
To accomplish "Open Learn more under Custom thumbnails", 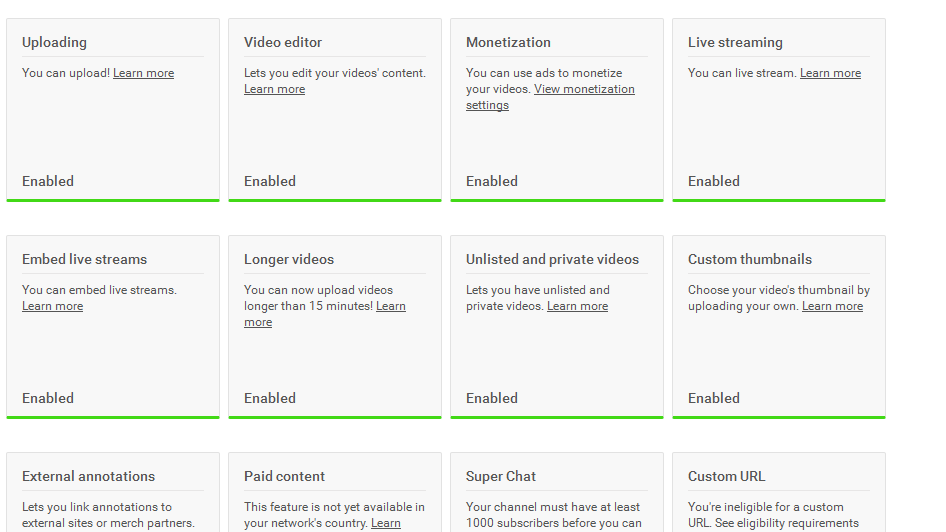I will pyautogui.click(x=832, y=306).
